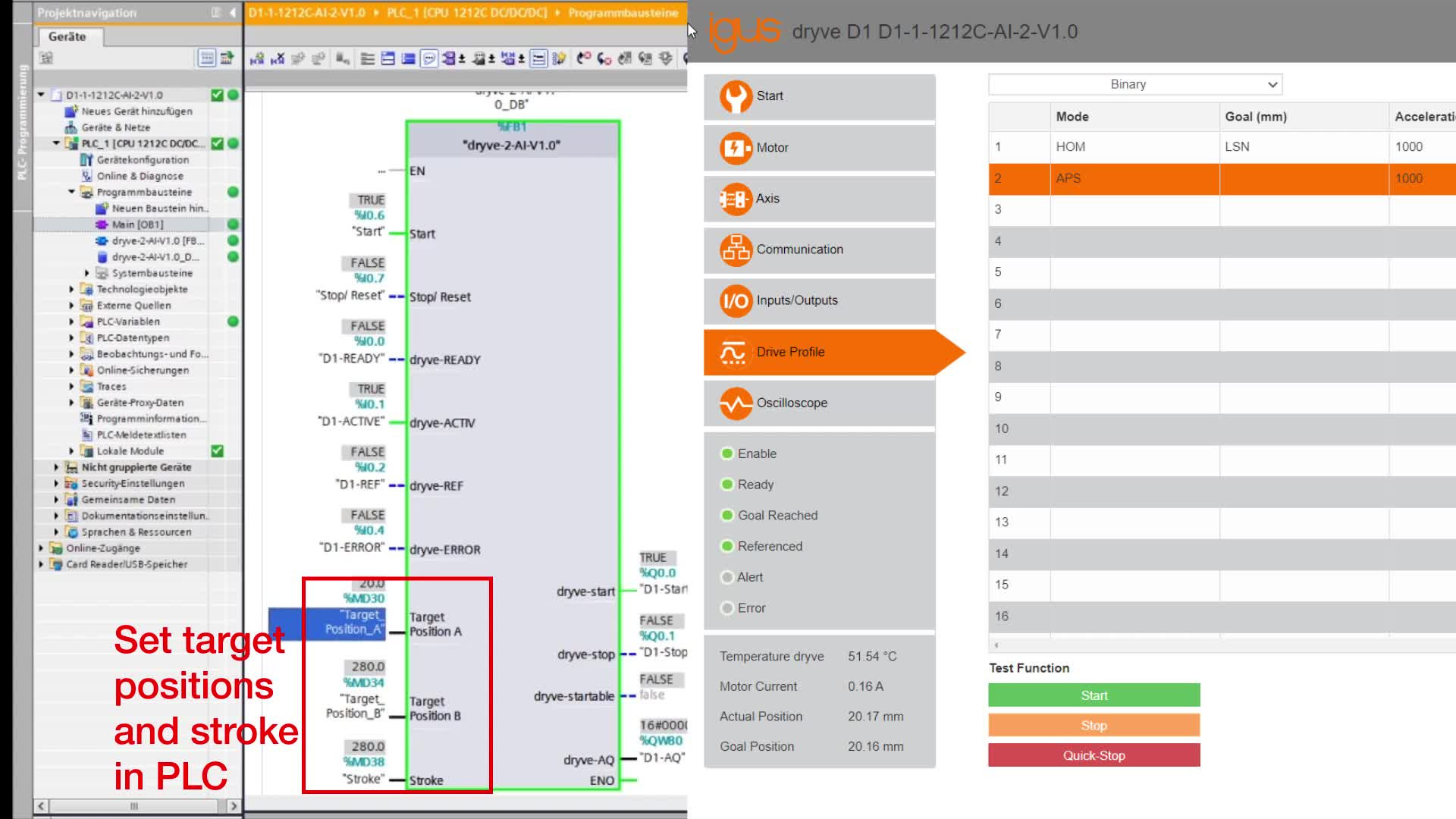Click Programmbausteine breadcrumb in editor title
Image resolution: width=1456 pixels, height=819 pixels.
pos(623,13)
